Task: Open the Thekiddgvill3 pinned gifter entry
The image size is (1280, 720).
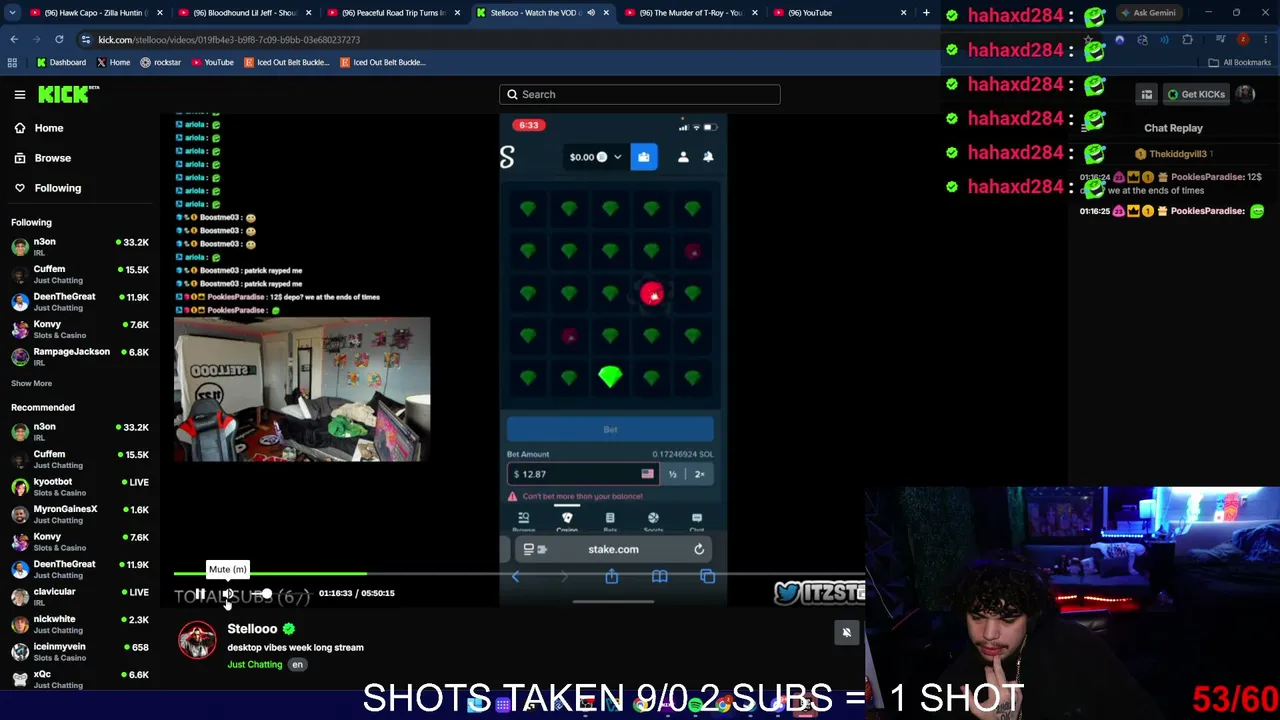Action: 1173,154
